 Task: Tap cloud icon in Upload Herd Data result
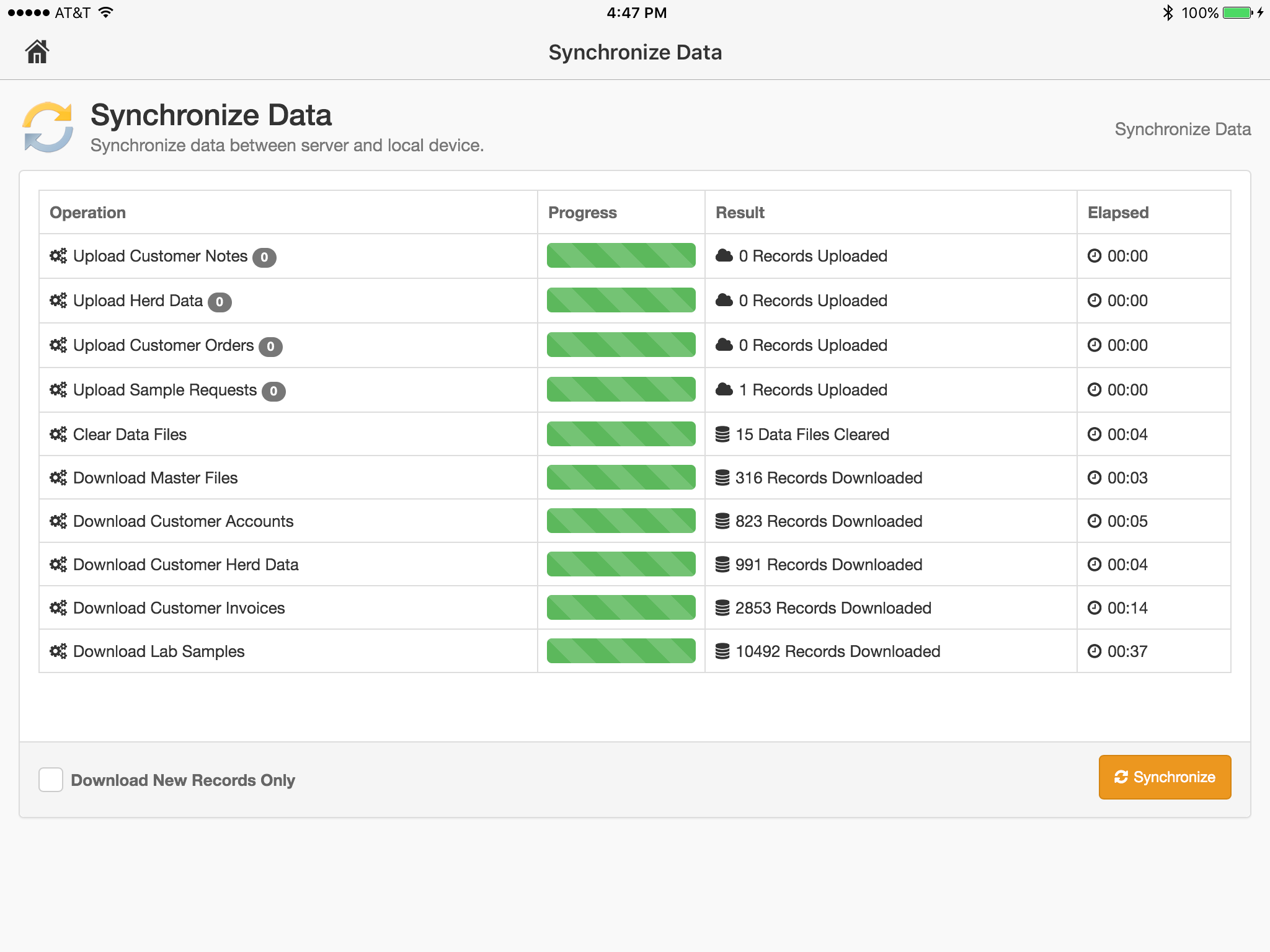724,300
